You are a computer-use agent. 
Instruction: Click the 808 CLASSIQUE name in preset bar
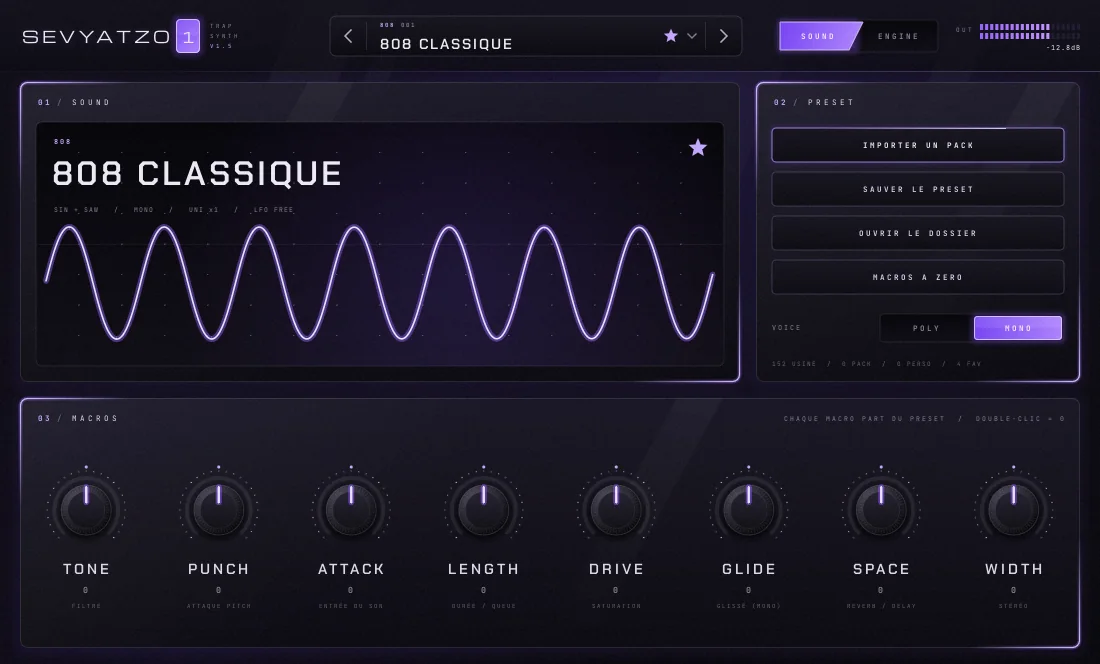(x=446, y=44)
